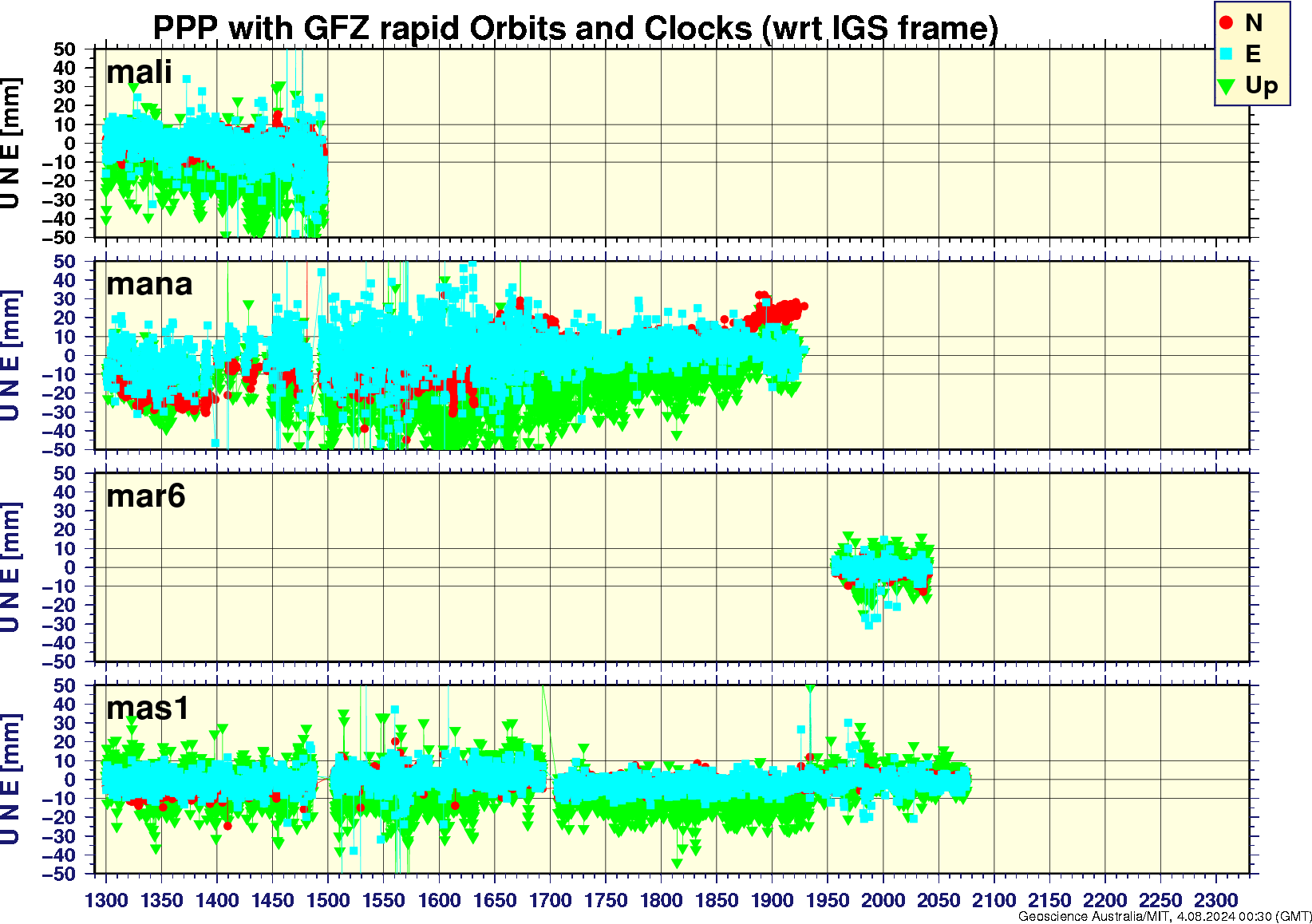This screenshot has width=1312, height=924.
Task: Click the x-axis label 2300
Action: click(x=1215, y=900)
